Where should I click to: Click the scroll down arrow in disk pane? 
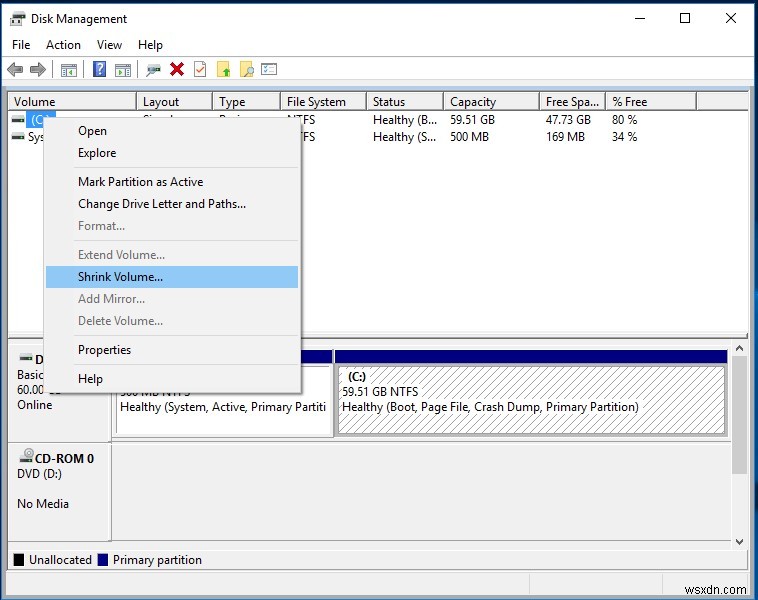click(739, 541)
